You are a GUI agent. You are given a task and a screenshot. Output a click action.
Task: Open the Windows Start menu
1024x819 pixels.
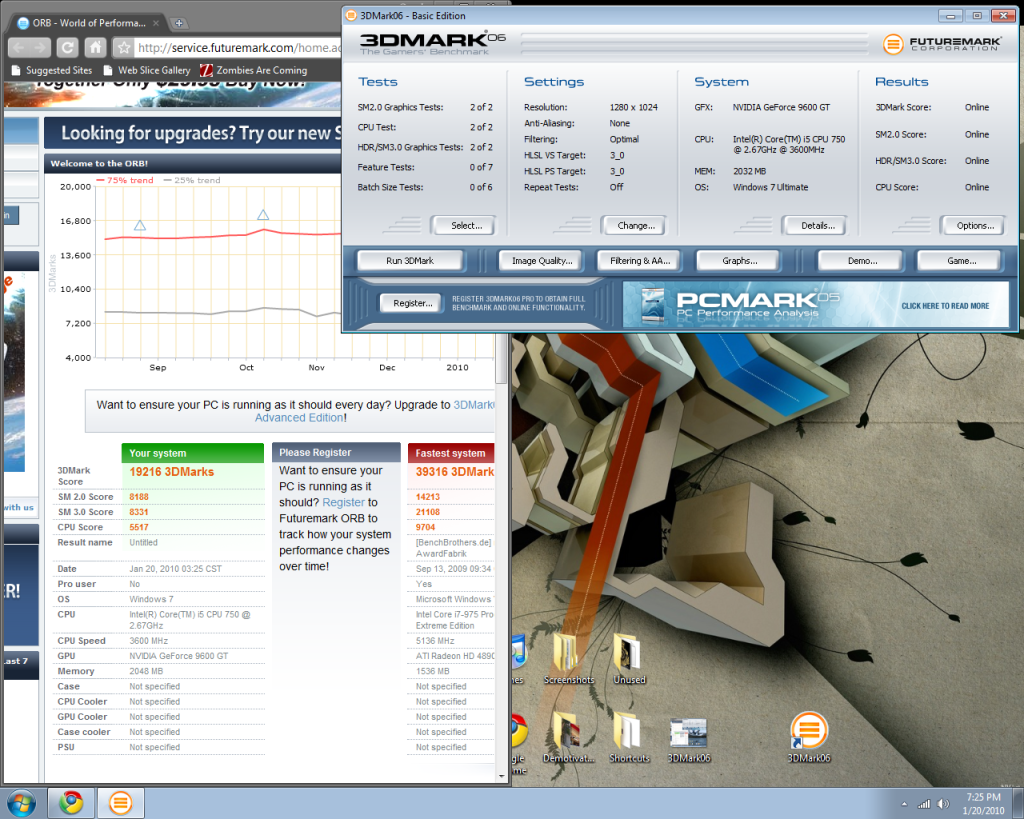[22, 803]
